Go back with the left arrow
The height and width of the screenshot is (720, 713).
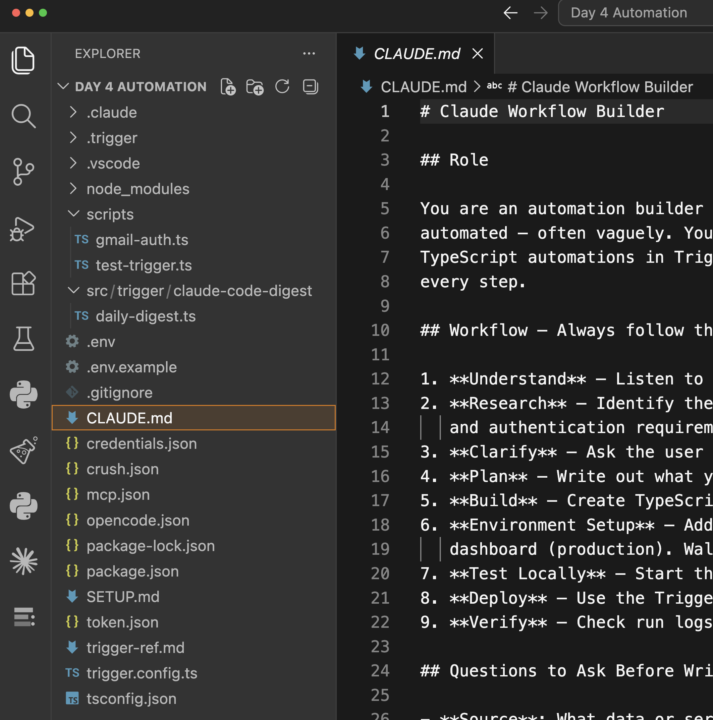(x=510, y=13)
